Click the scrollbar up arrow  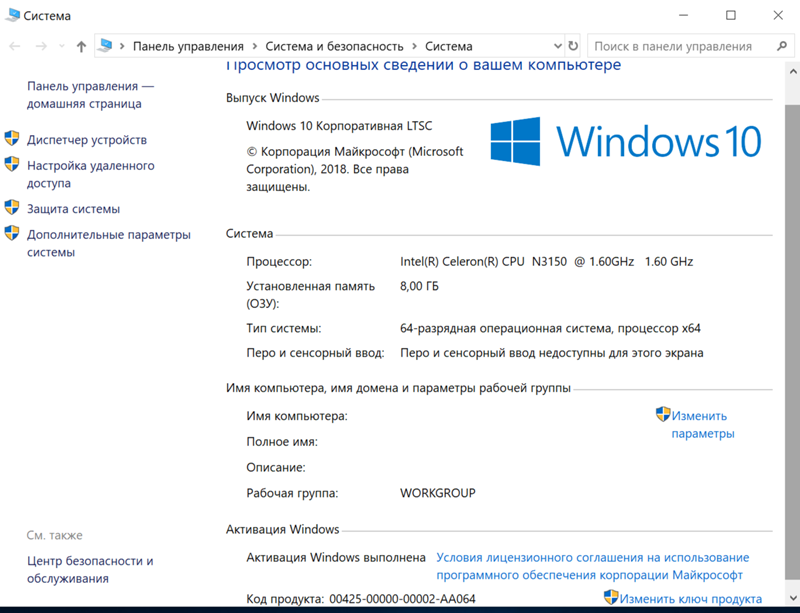coord(793,72)
